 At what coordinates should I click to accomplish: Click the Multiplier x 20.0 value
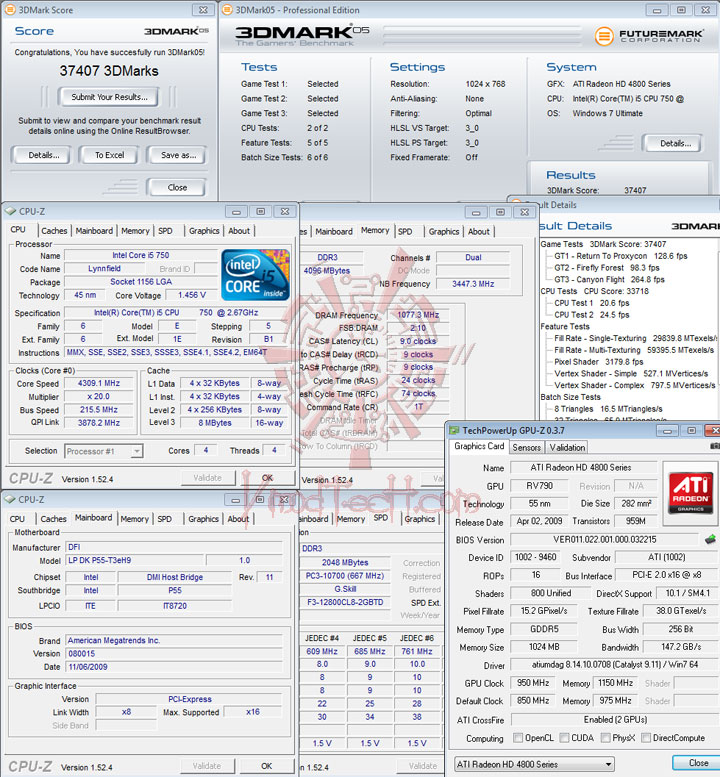pos(99,396)
